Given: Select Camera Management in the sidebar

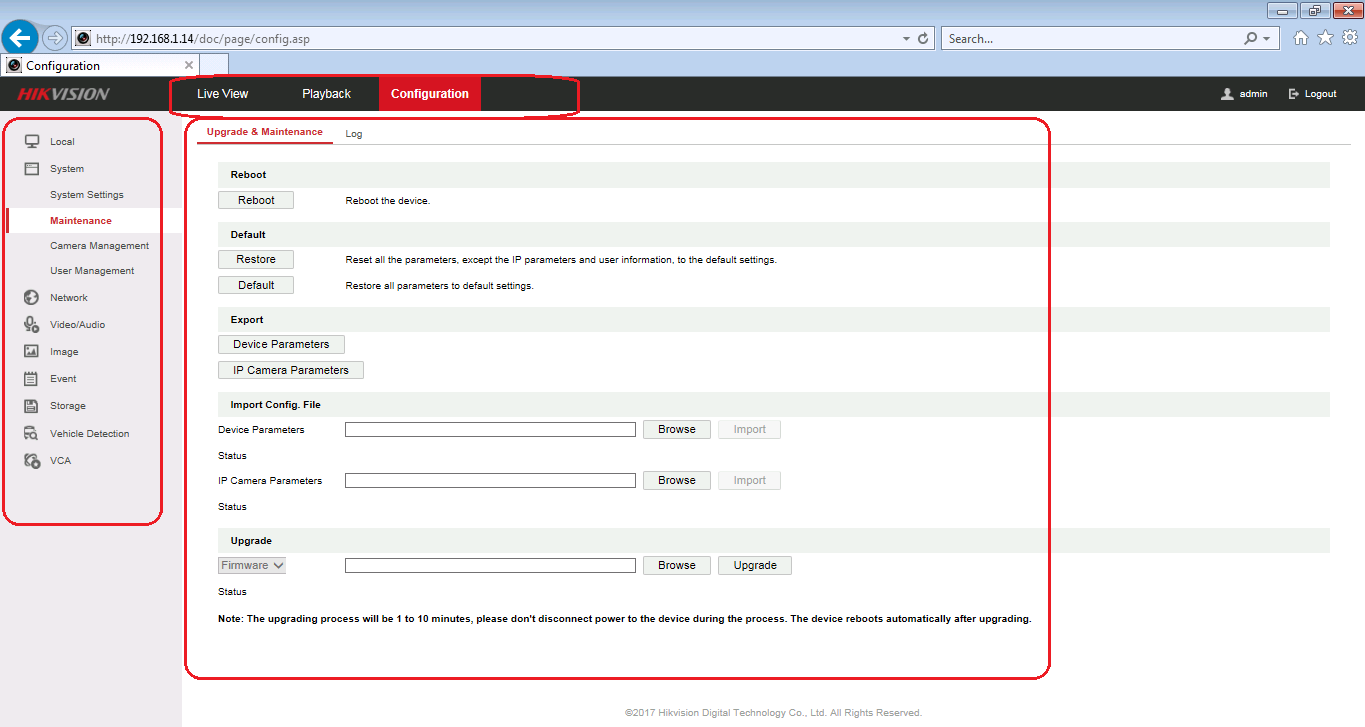Looking at the screenshot, I should coord(99,246).
